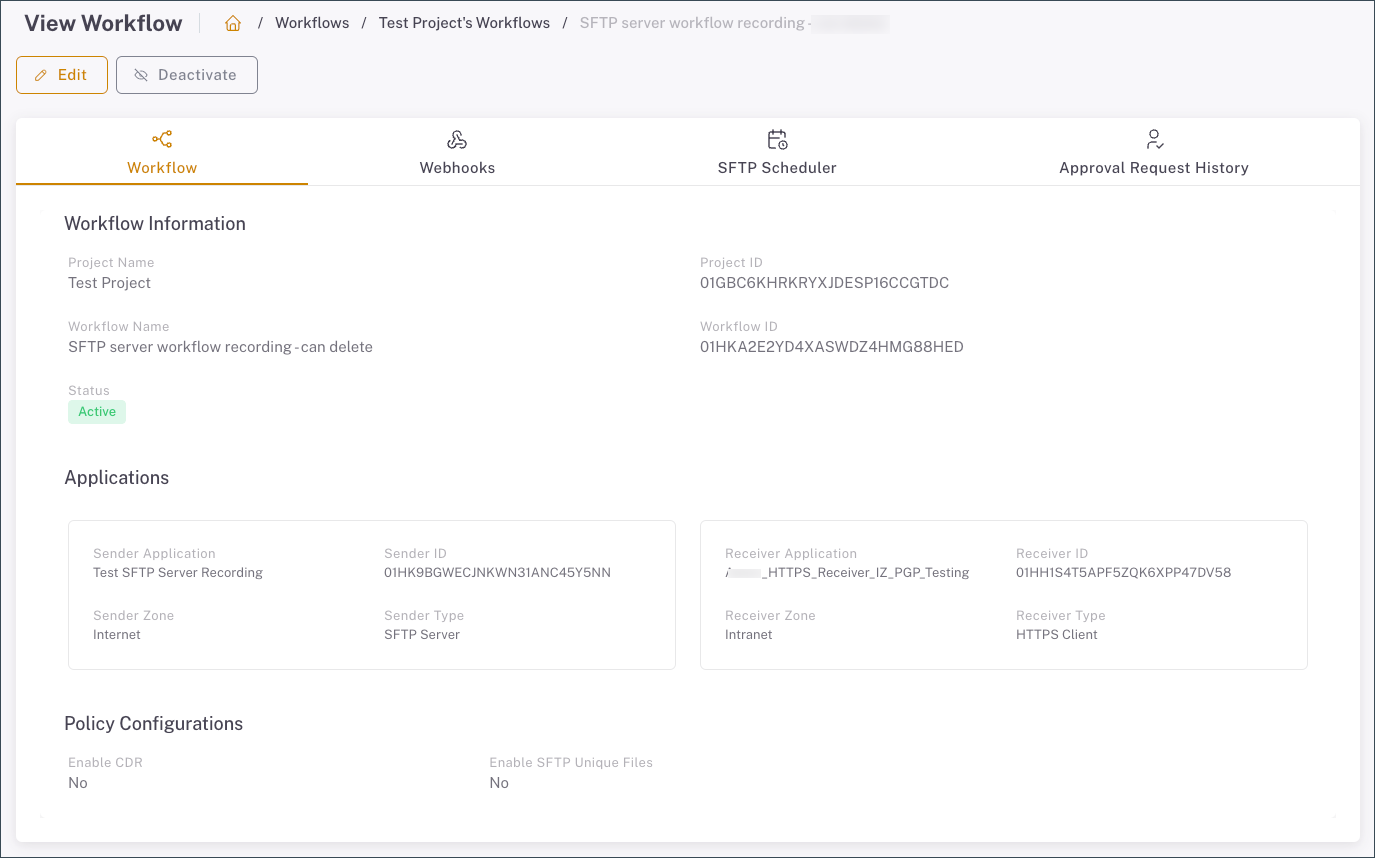Image resolution: width=1375 pixels, height=858 pixels.
Task: Click the Enable SFTP Unique Files value No
Action: (x=499, y=783)
